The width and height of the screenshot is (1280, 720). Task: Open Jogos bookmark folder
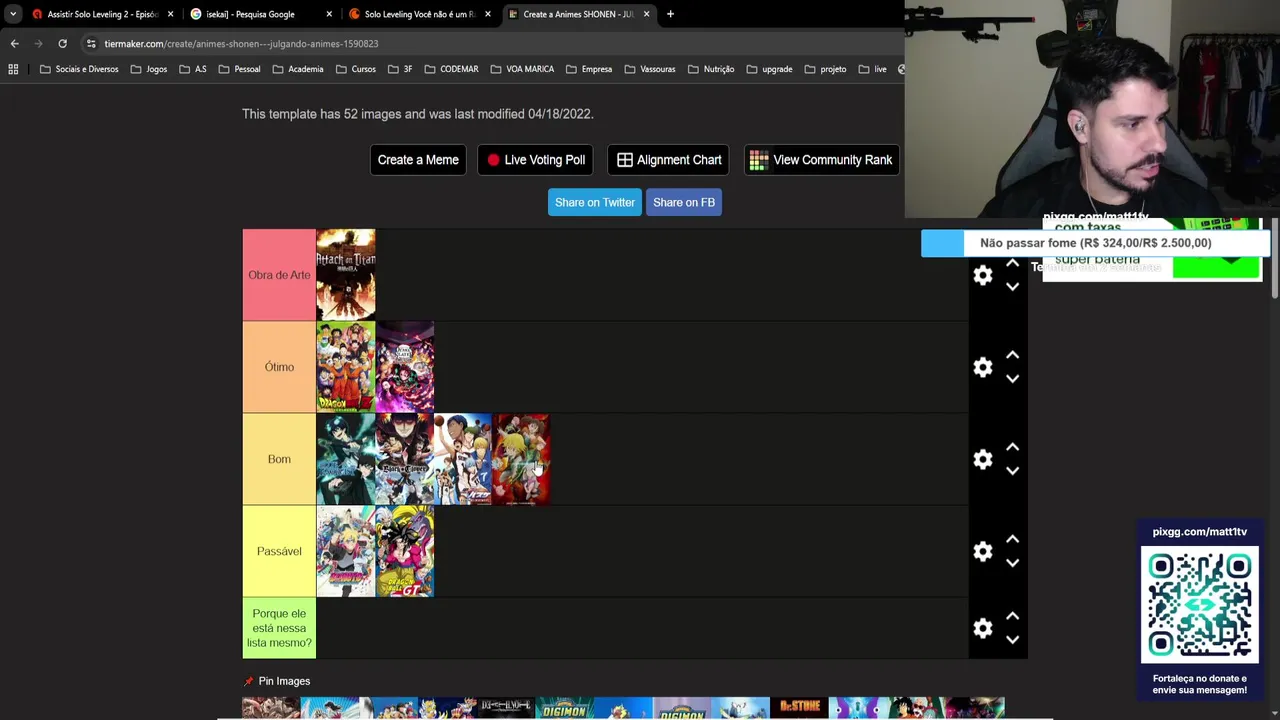[x=148, y=69]
